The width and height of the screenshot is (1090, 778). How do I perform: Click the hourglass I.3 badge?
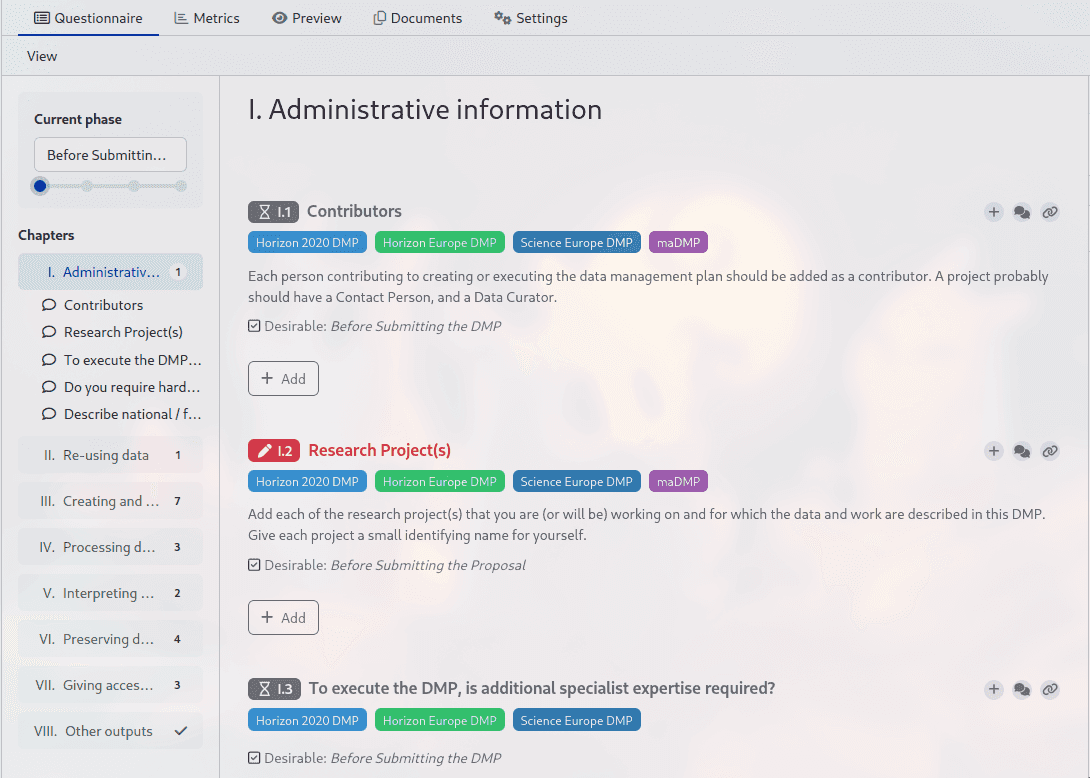[274, 689]
